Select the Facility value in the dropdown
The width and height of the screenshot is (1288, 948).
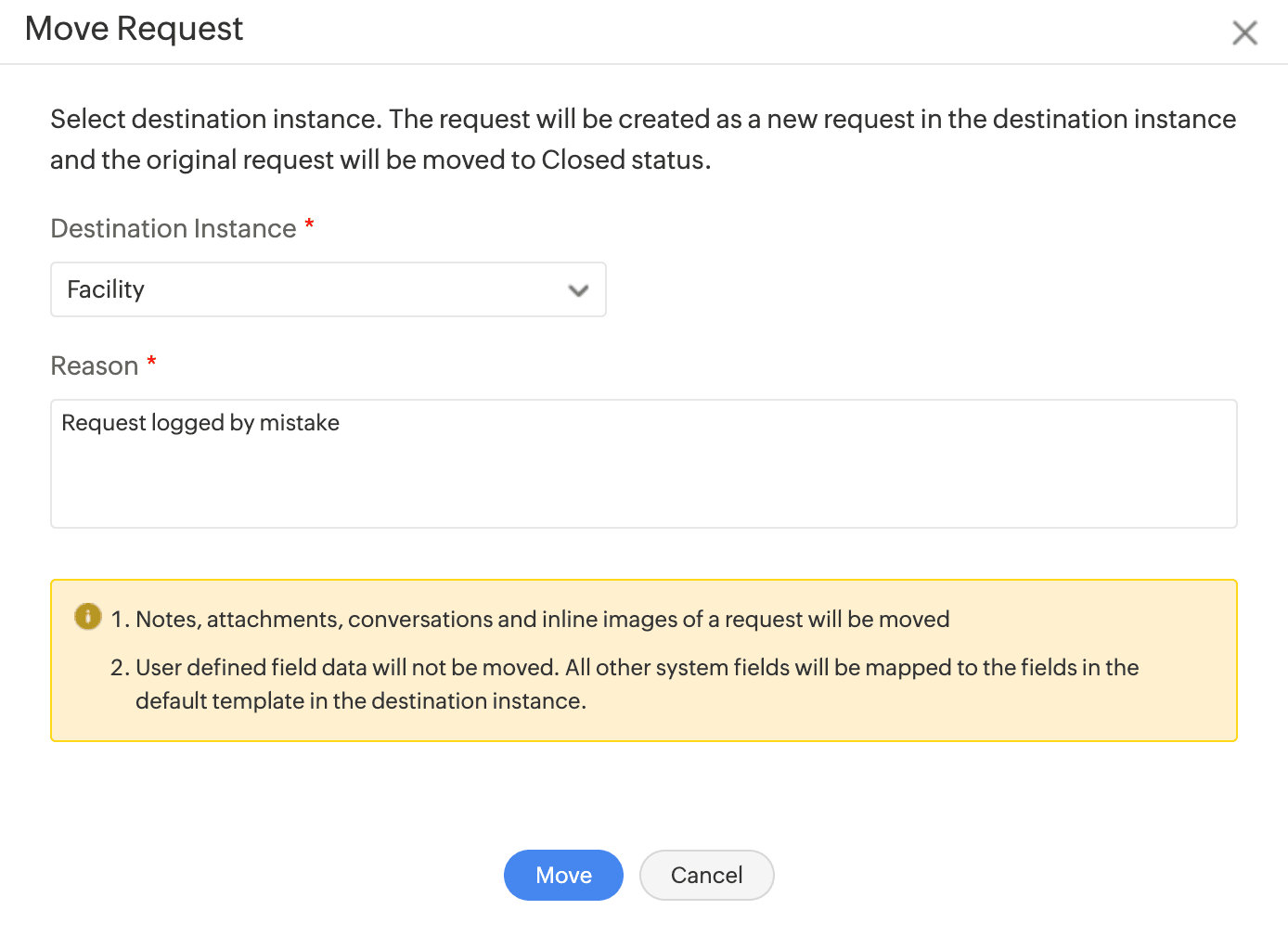(x=106, y=289)
